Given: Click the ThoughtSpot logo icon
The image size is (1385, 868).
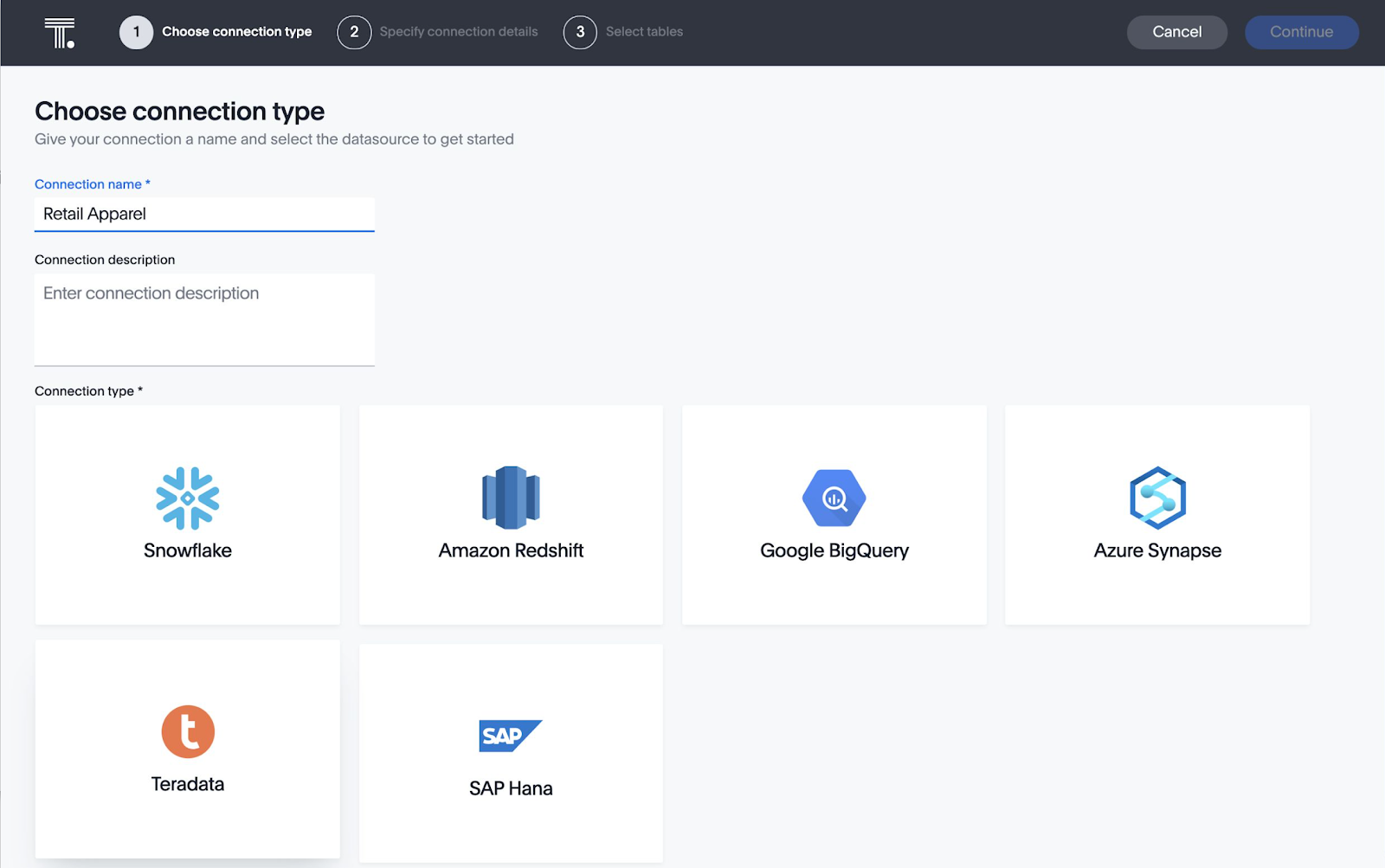Looking at the screenshot, I should click(60, 33).
